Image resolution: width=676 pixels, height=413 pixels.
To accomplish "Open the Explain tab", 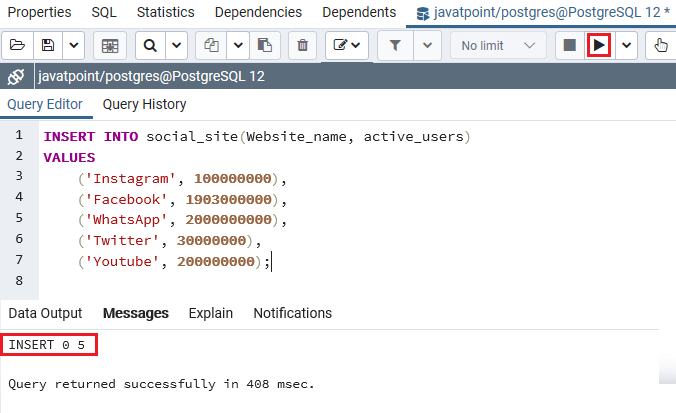I will click(211, 313).
